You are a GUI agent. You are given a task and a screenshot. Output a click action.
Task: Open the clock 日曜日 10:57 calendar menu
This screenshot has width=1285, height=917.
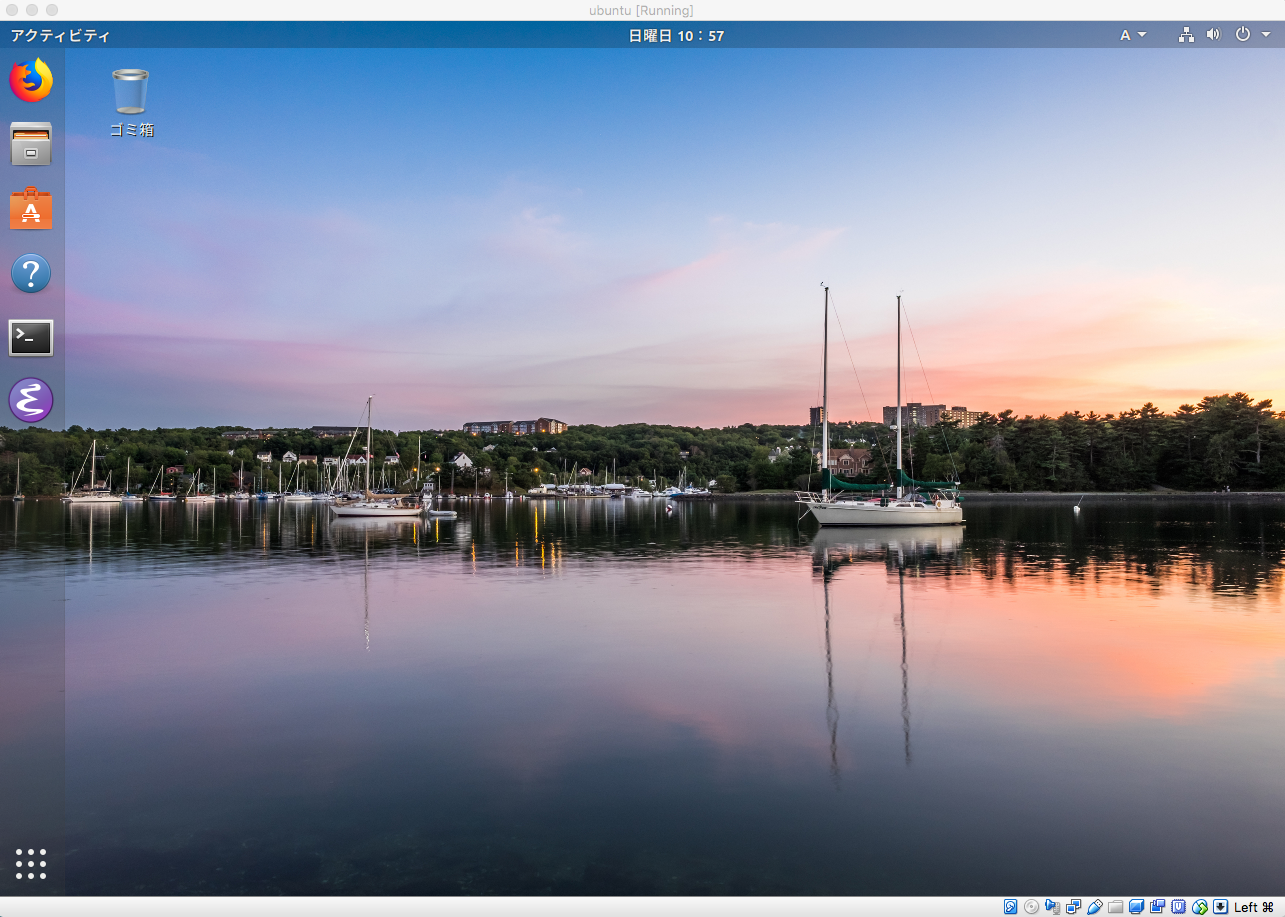[676, 36]
